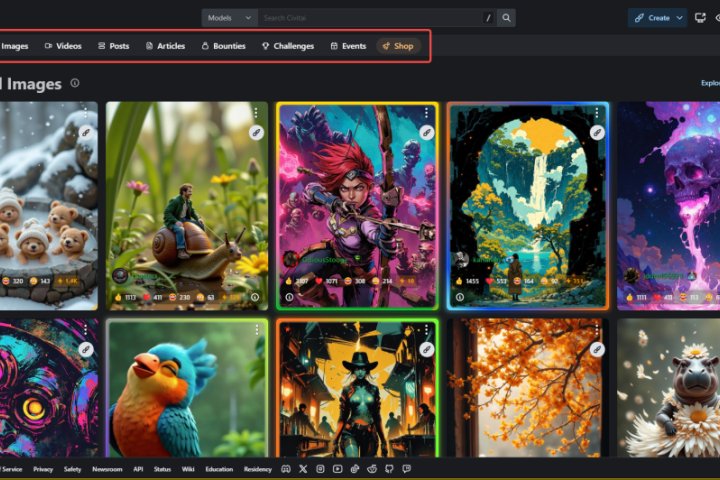Open the blue bird image thumbnail
720x480 pixels.
[186, 388]
